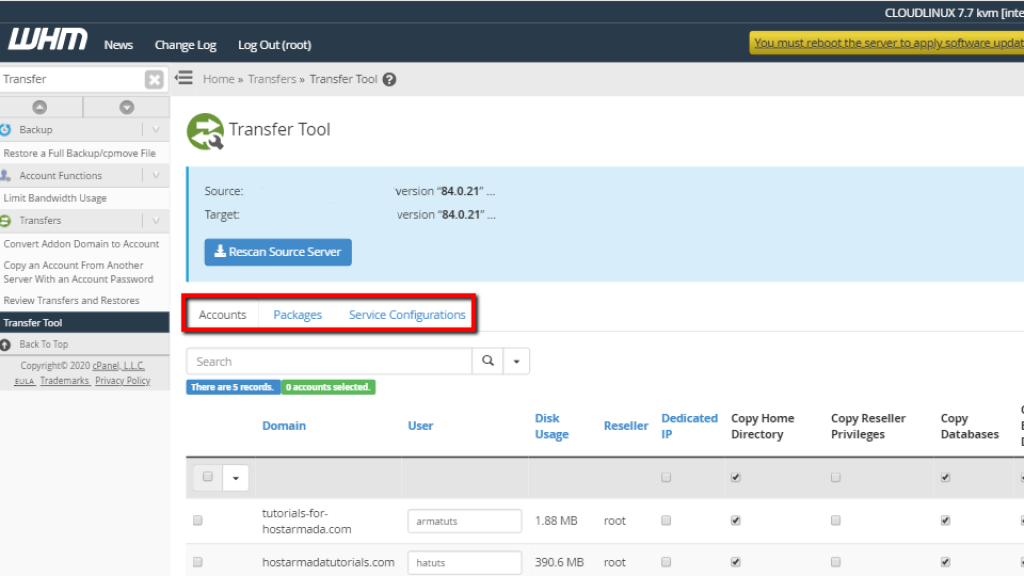Image resolution: width=1024 pixels, height=576 pixels.
Task: Click reboot server warning link
Action: (x=888, y=43)
